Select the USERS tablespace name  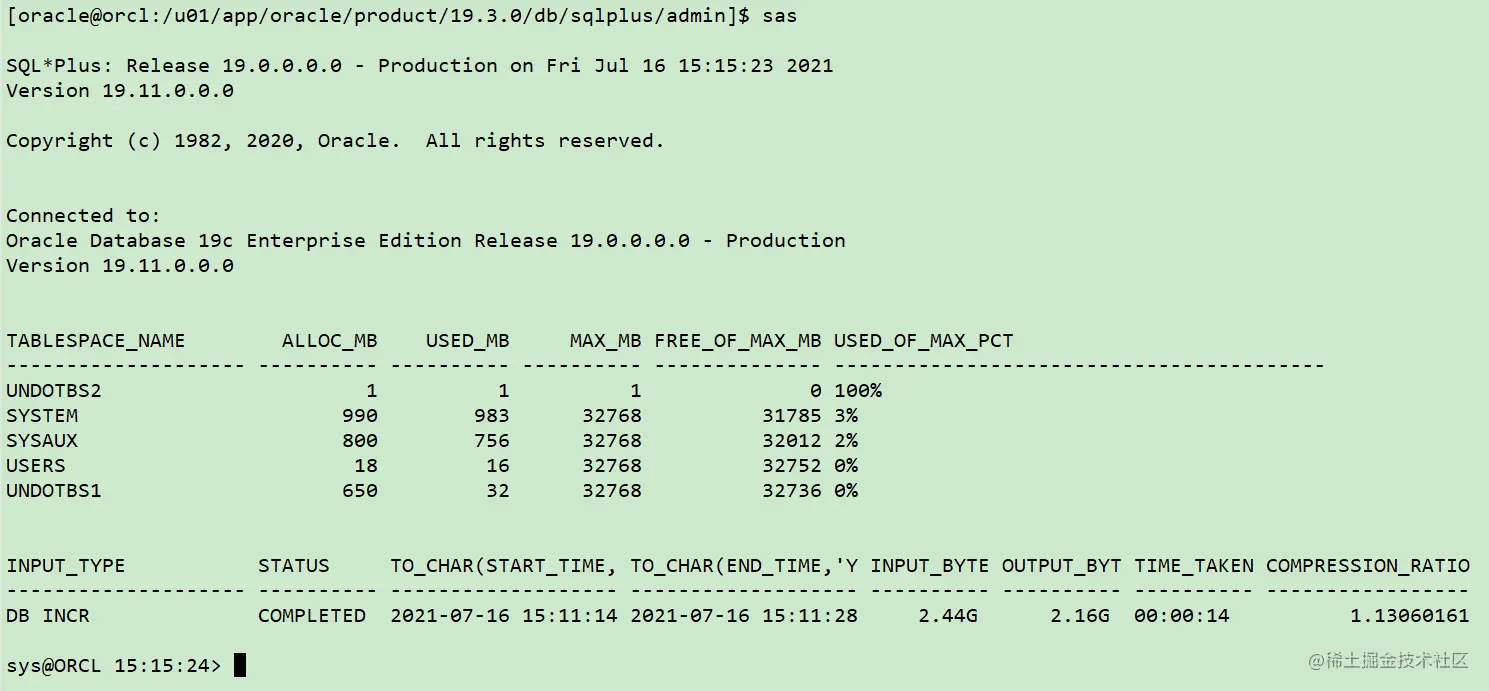coord(36,465)
